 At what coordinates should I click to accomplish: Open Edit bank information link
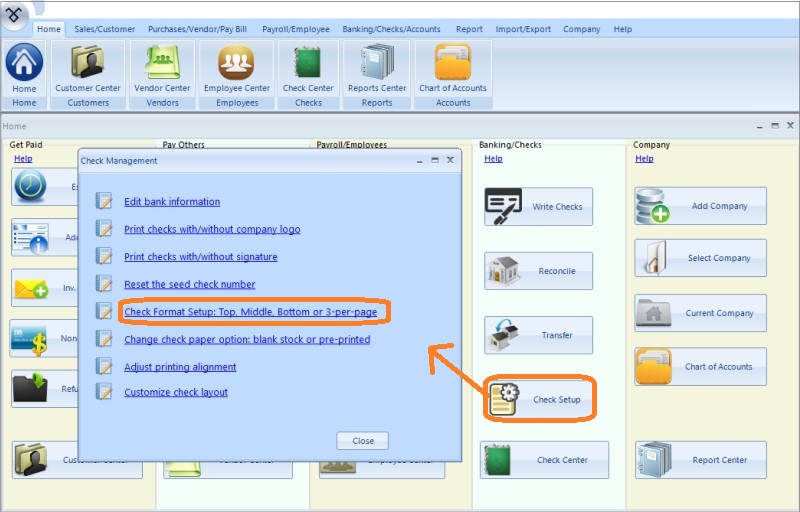pyautogui.click(x=172, y=202)
